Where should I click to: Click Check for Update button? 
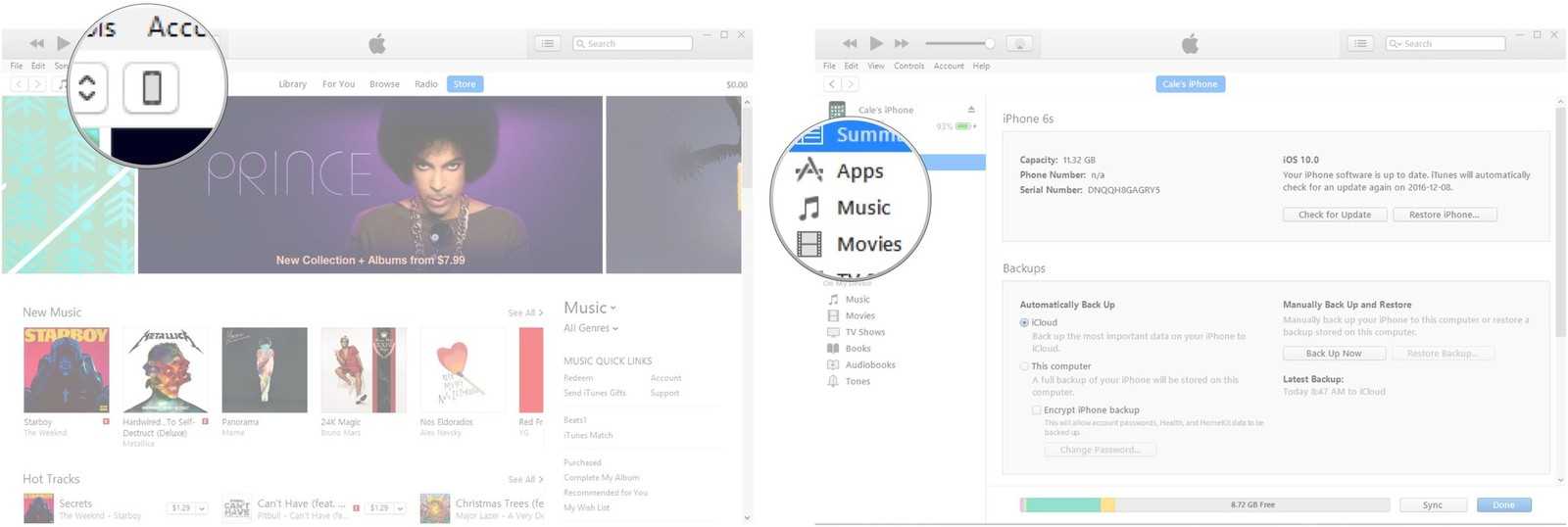1334,215
